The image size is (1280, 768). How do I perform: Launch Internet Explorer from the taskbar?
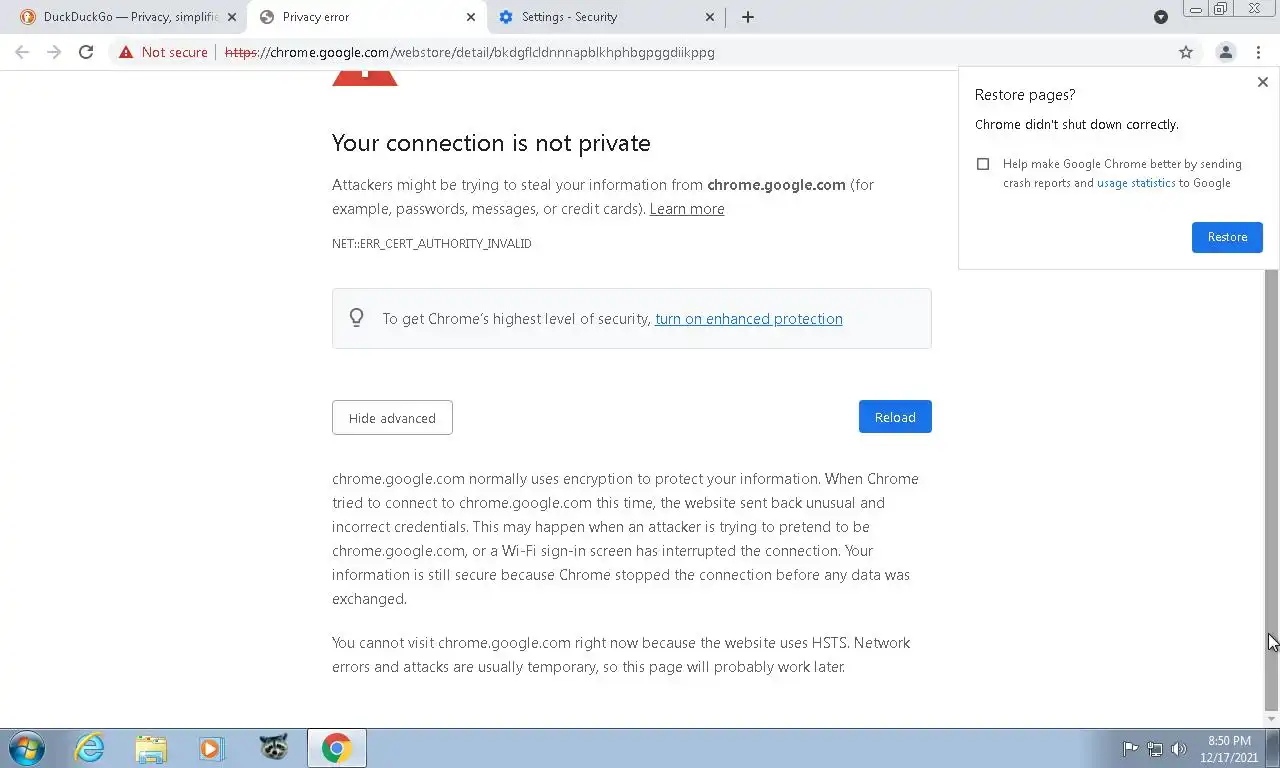point(89,748)
